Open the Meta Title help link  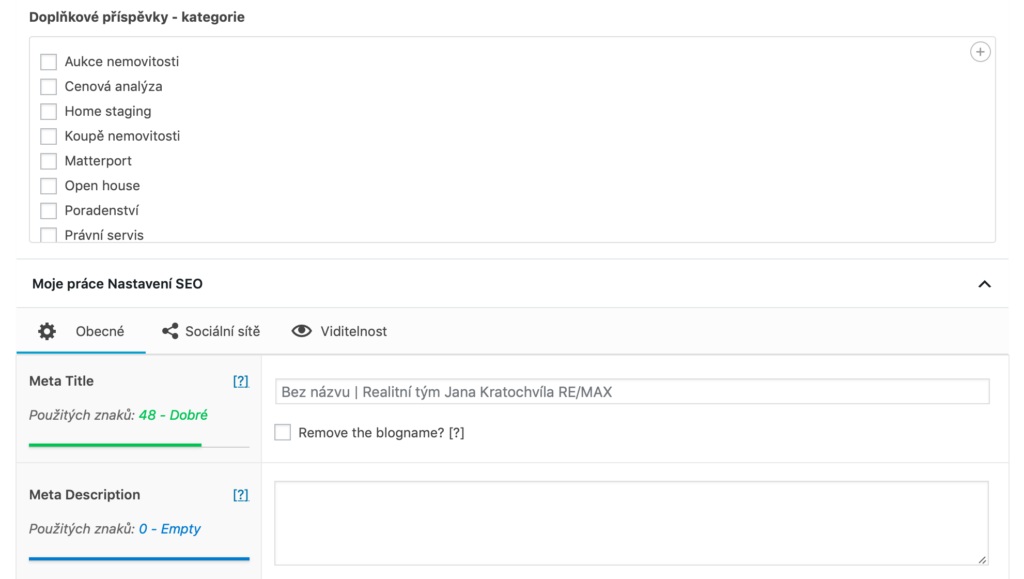240,381
